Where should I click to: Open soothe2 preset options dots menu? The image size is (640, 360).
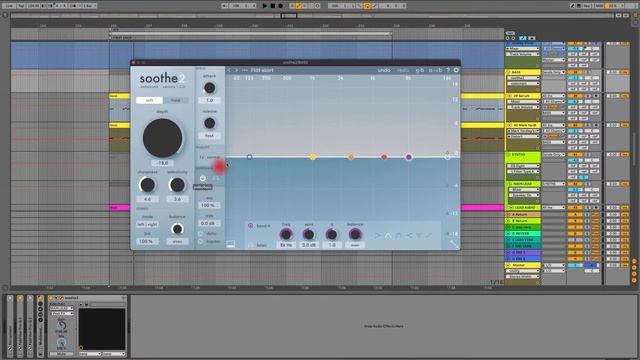(244, 70)
